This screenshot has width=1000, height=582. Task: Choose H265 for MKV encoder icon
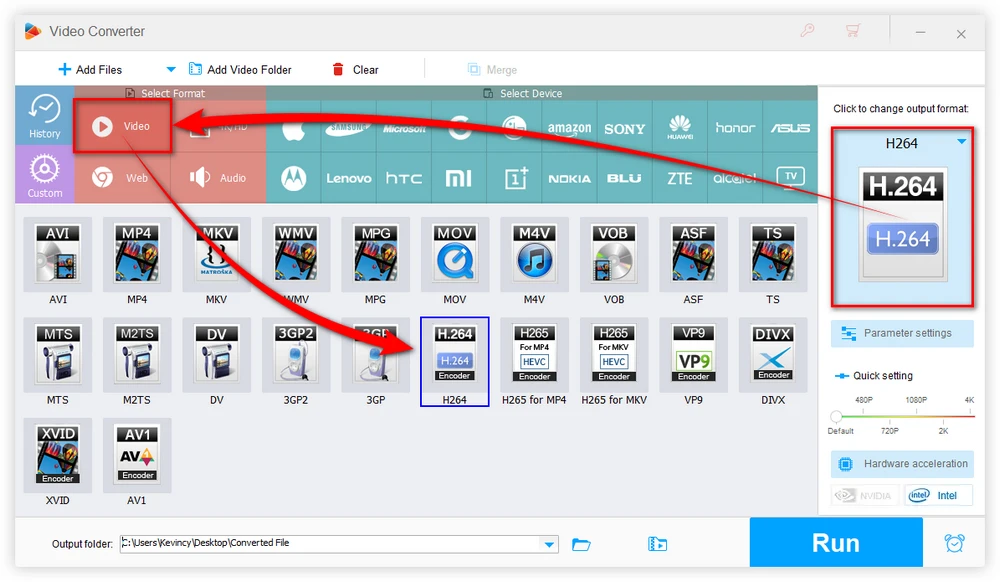click(x=614, y=354)
